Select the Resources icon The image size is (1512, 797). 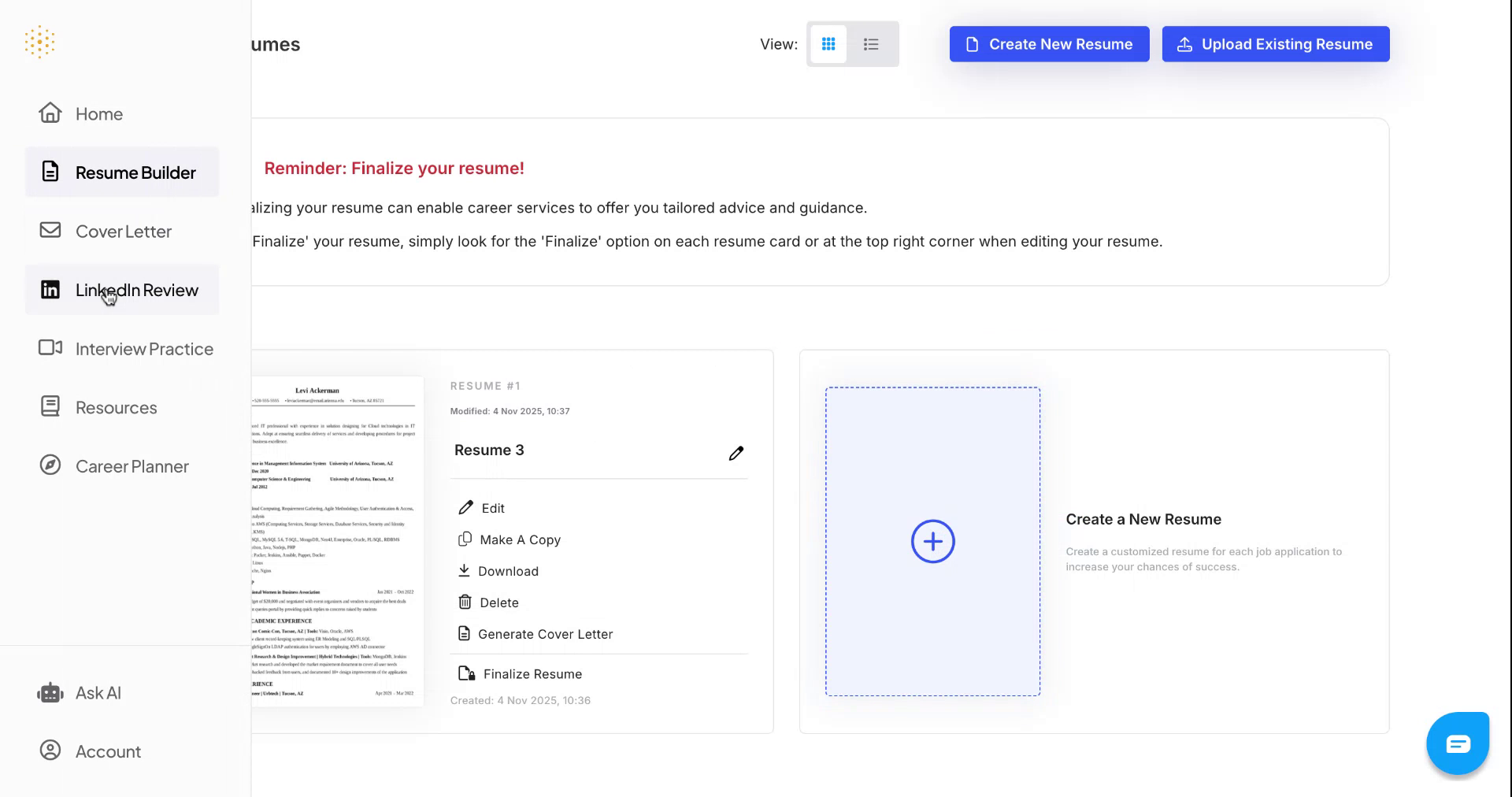coord(50,406)
